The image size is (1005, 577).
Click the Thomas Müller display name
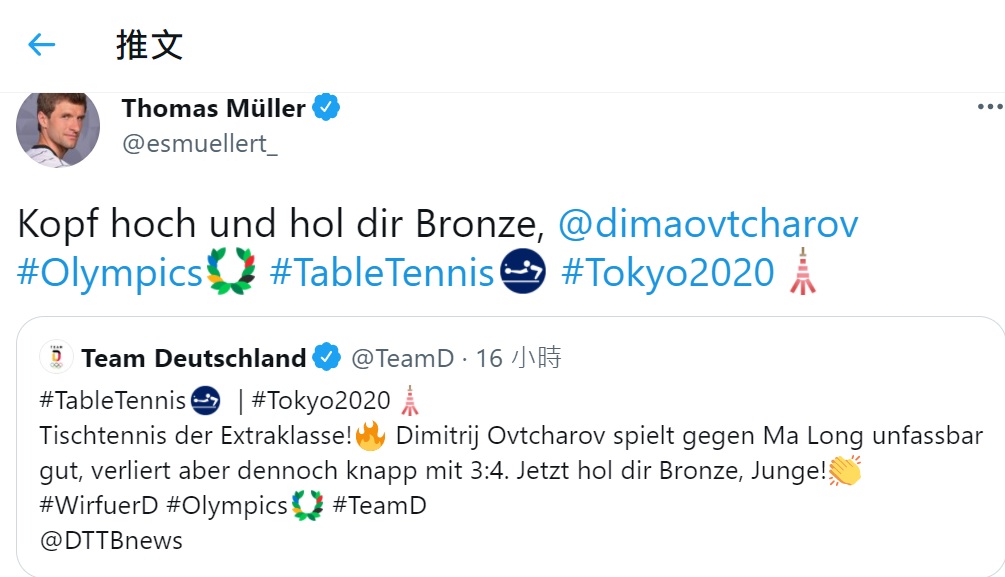pyautogui.click(x=214, y=108)
